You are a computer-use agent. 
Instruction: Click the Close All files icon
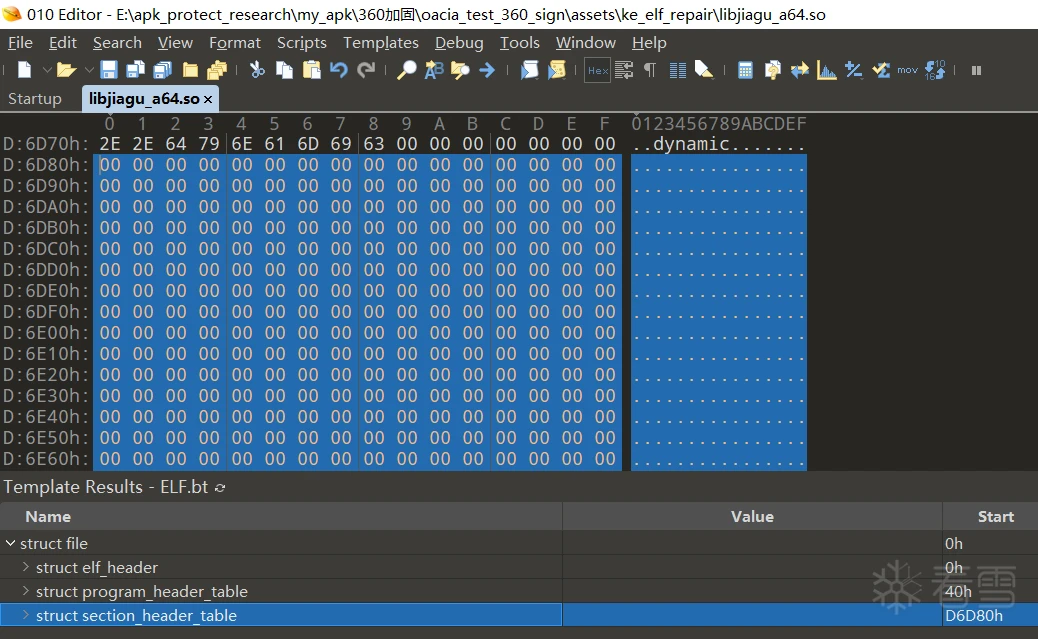pos(217,70)
